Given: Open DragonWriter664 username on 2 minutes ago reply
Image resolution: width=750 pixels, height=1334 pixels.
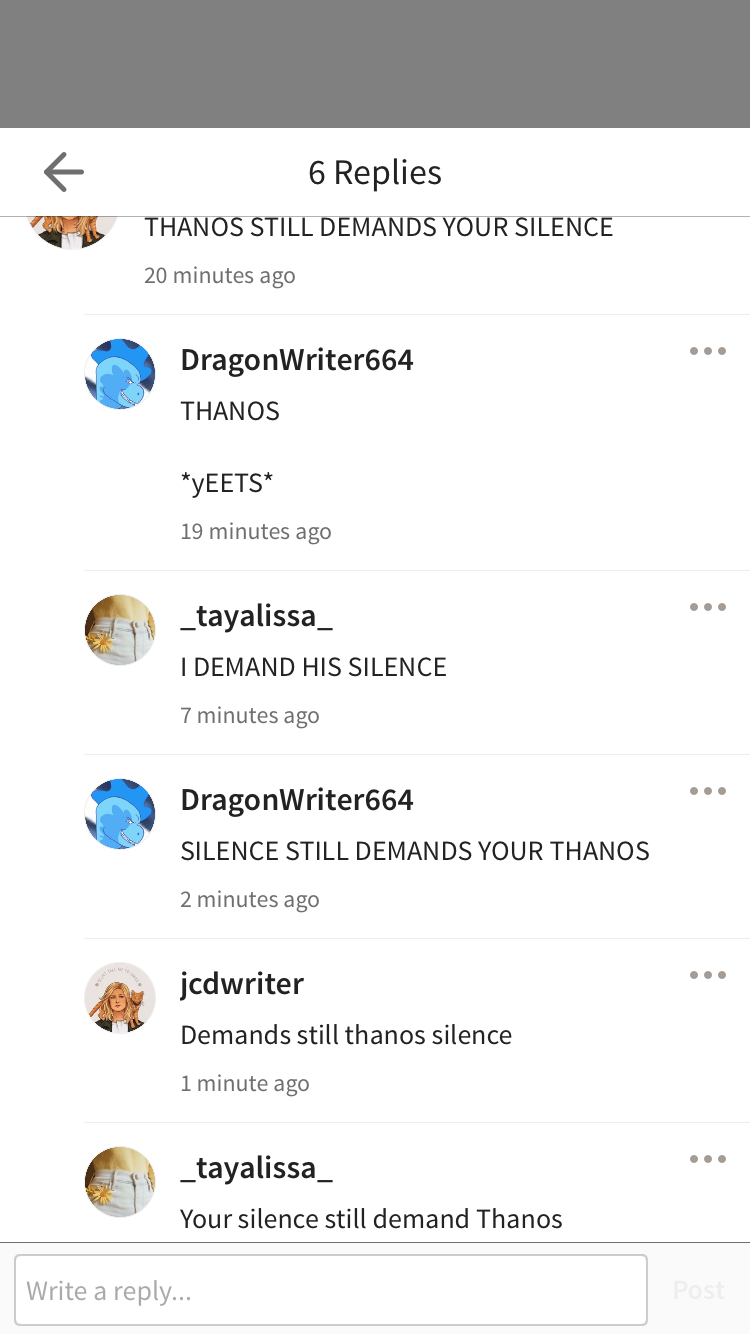Looking at the screenshot, I should point(297,800).
